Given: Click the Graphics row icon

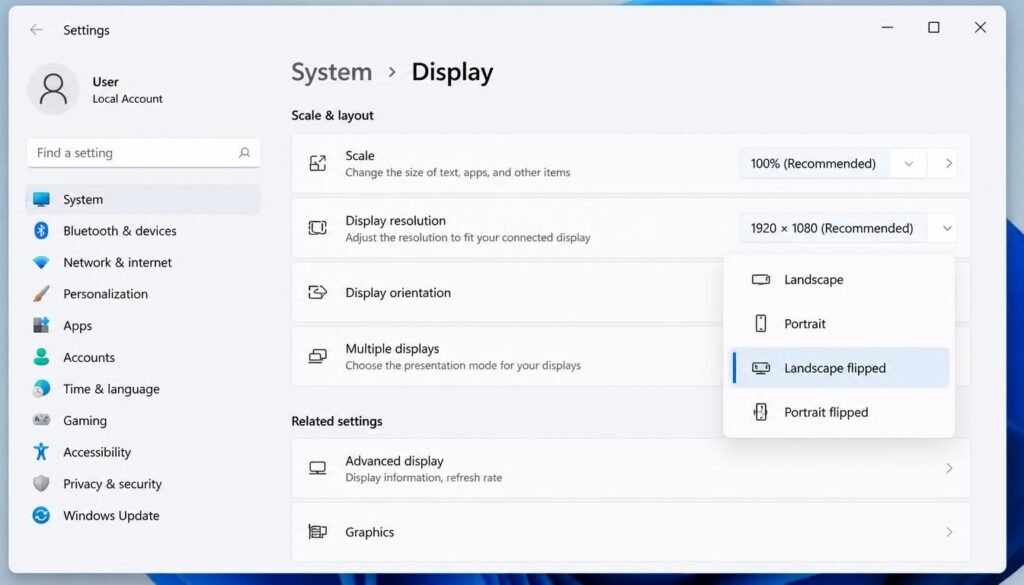Looking at the screenshot, I should 317,531.
